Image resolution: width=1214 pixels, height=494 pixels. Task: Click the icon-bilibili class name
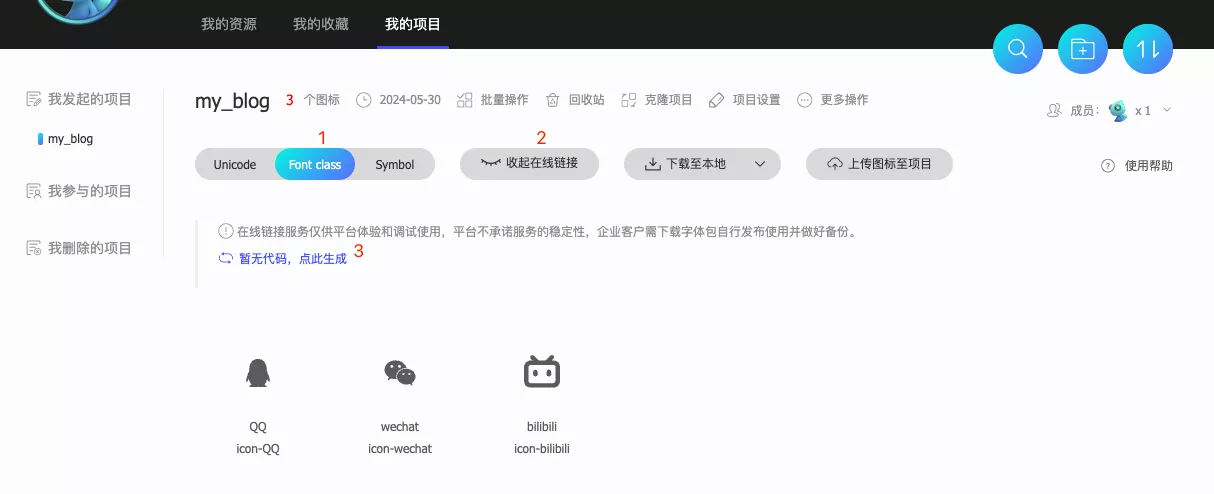tap(542, 449)
